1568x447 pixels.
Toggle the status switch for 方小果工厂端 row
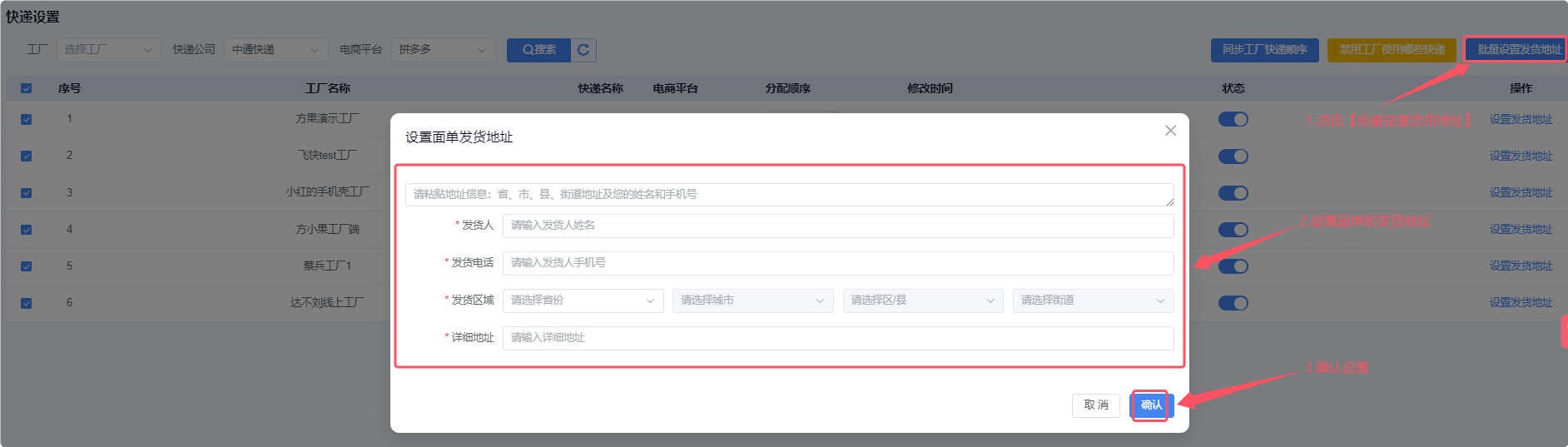[x=1233, y=229]
